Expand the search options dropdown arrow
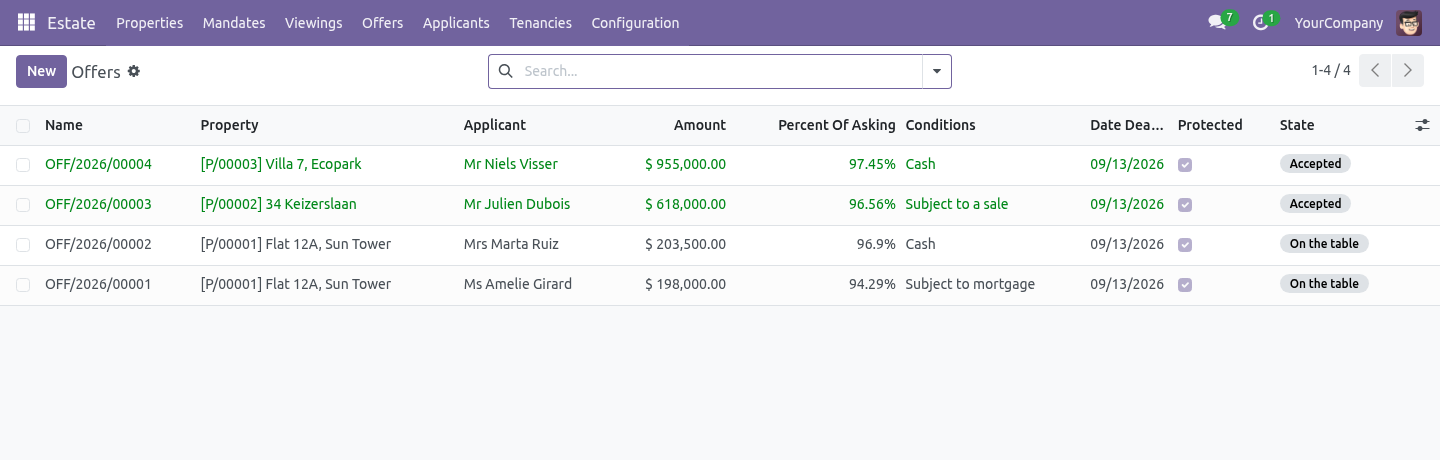Screen dimensions: 1440x460 tap(937, 71)
